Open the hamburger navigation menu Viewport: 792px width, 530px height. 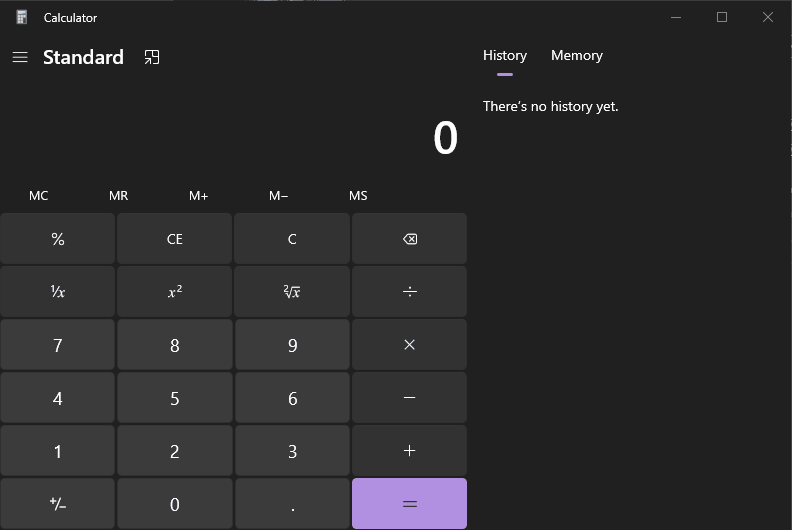pyautogui.click(x=20, y=57)
